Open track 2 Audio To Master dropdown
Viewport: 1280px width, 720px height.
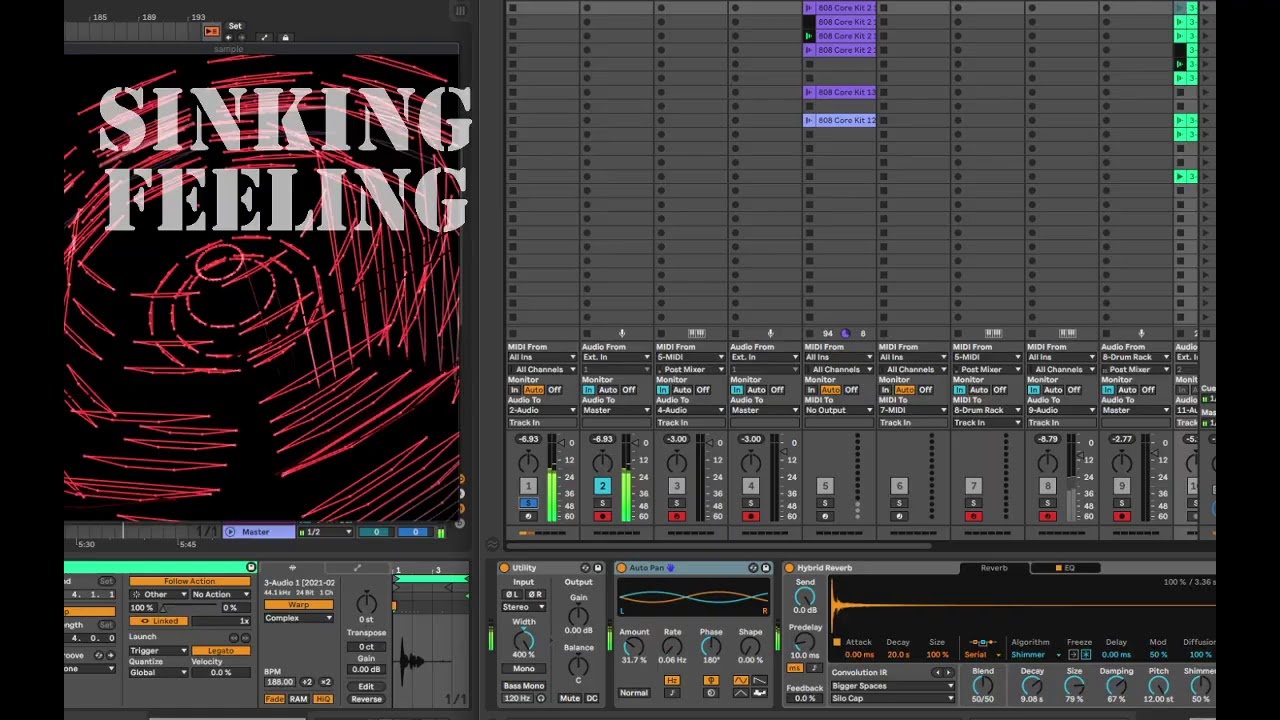[616, 410]
